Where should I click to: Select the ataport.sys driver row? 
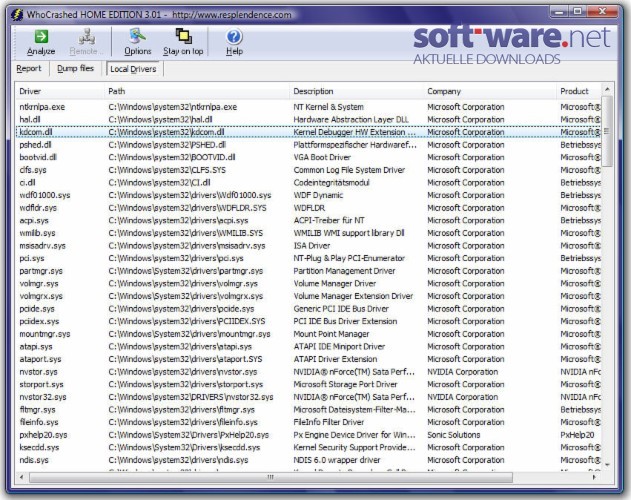pos(308,359)
